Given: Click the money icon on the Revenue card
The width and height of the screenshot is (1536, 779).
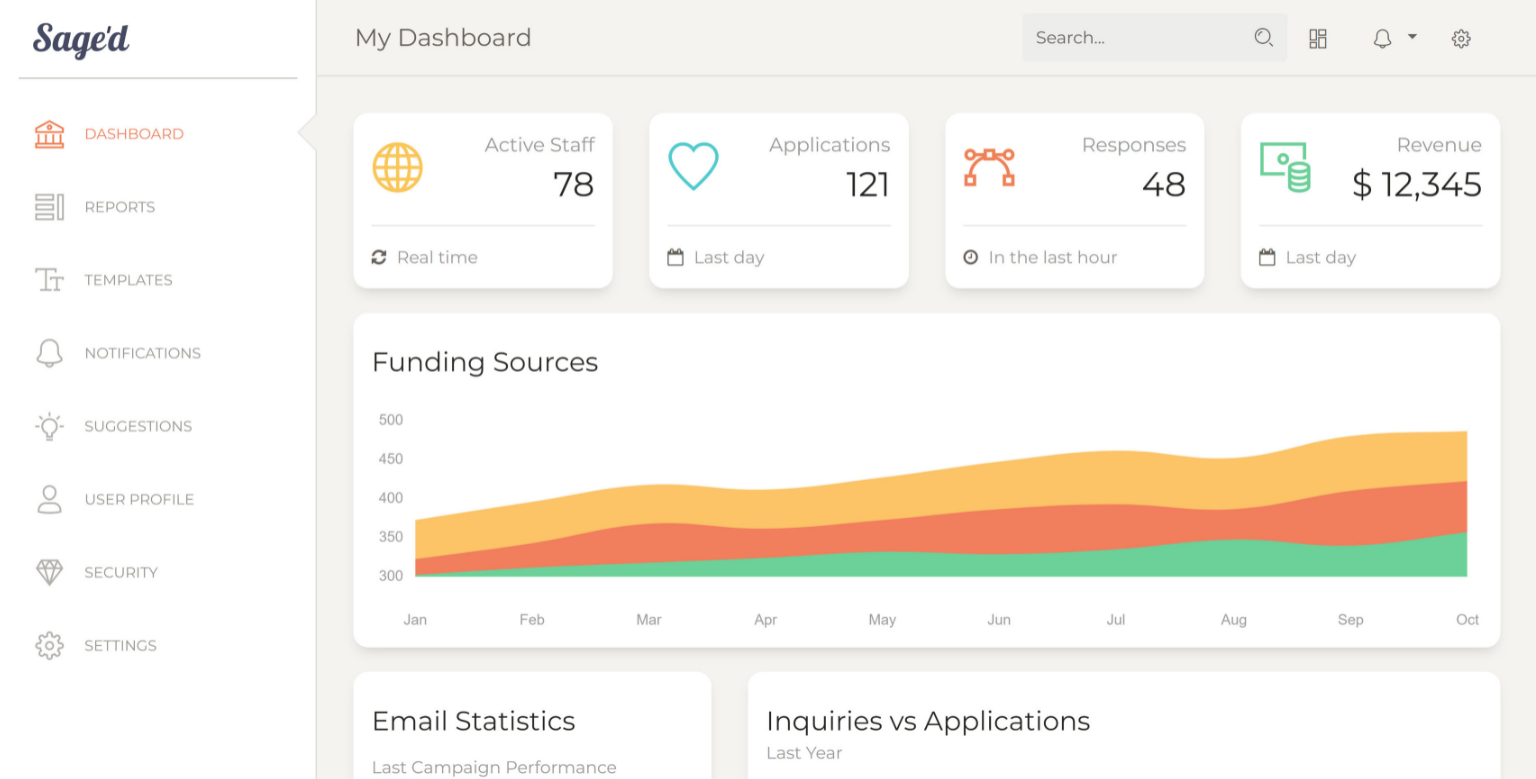Looking at the screenshot, I should (x=1285, y=167).
